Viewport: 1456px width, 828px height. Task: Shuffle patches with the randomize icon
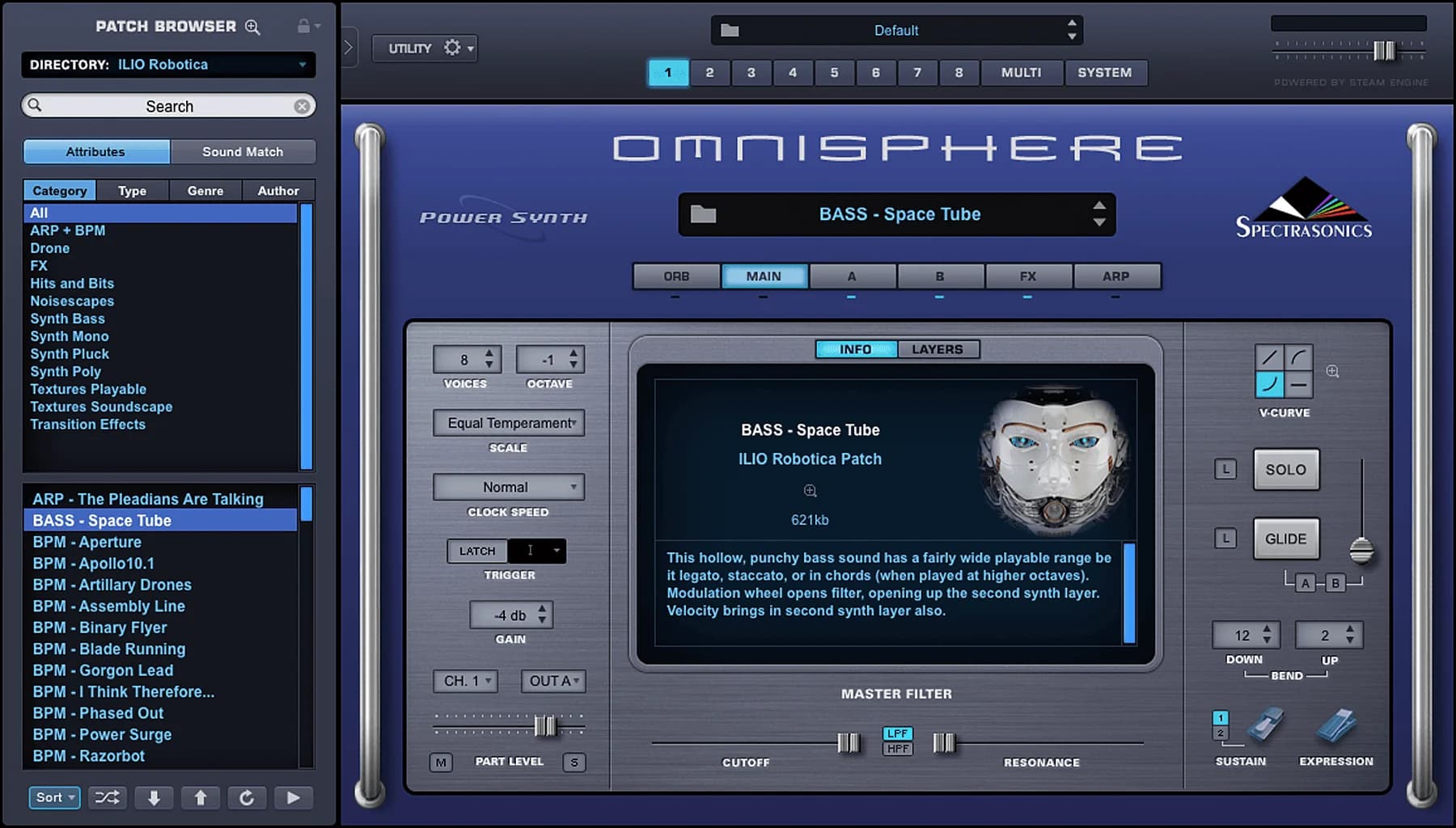[108, 797]
